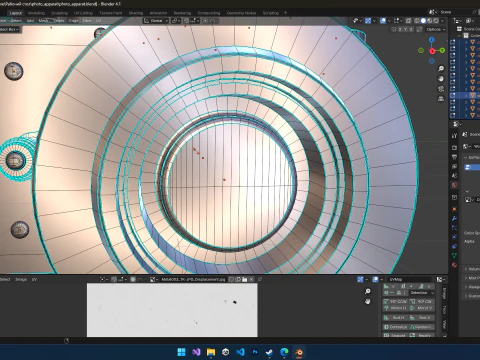This screenshot has width=480, height=360.
Task: Click the Mirror H button
Action: [395, 308]
